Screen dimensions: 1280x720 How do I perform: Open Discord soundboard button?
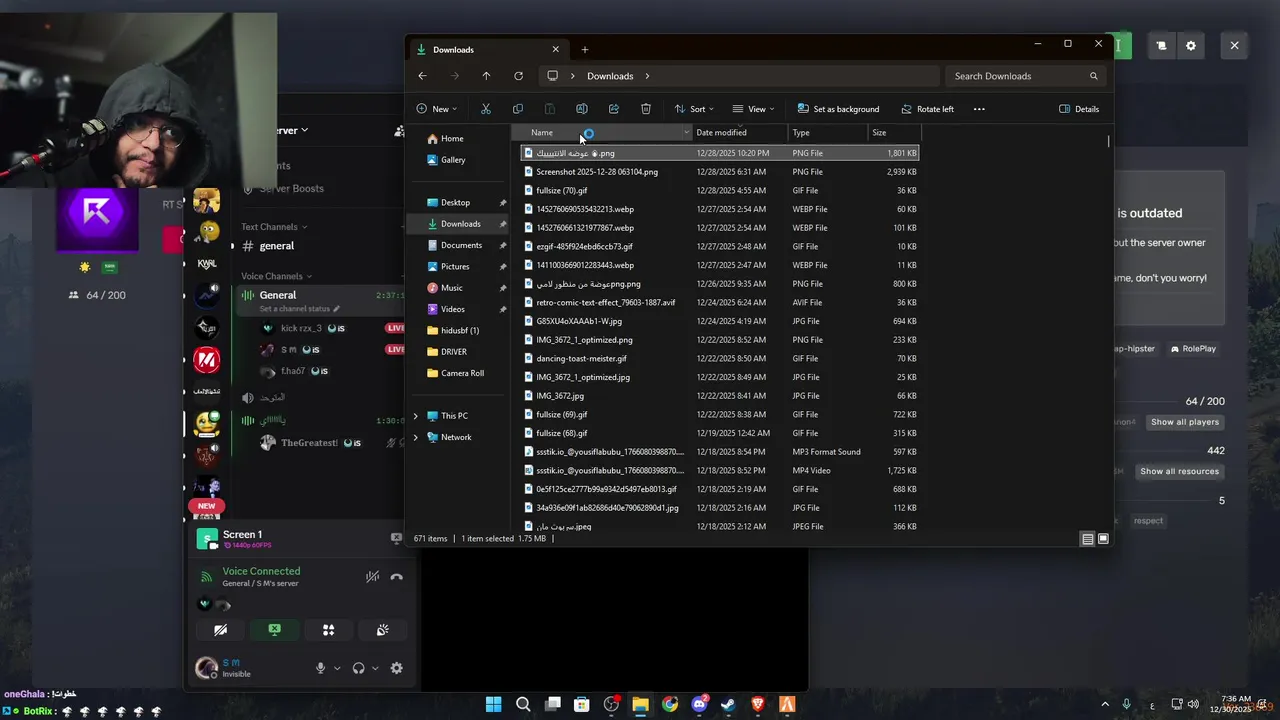[382, 630]
